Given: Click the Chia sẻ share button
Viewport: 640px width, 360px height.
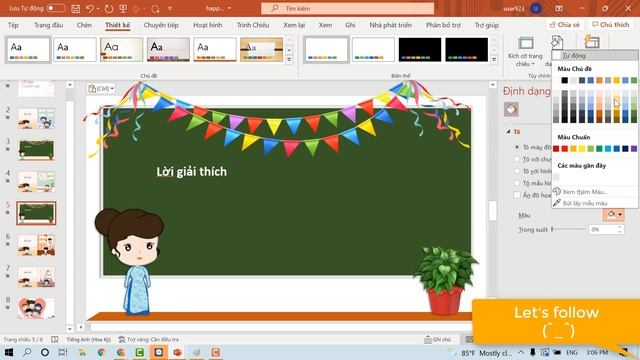Looking at the screenshot, I should 565,25.
